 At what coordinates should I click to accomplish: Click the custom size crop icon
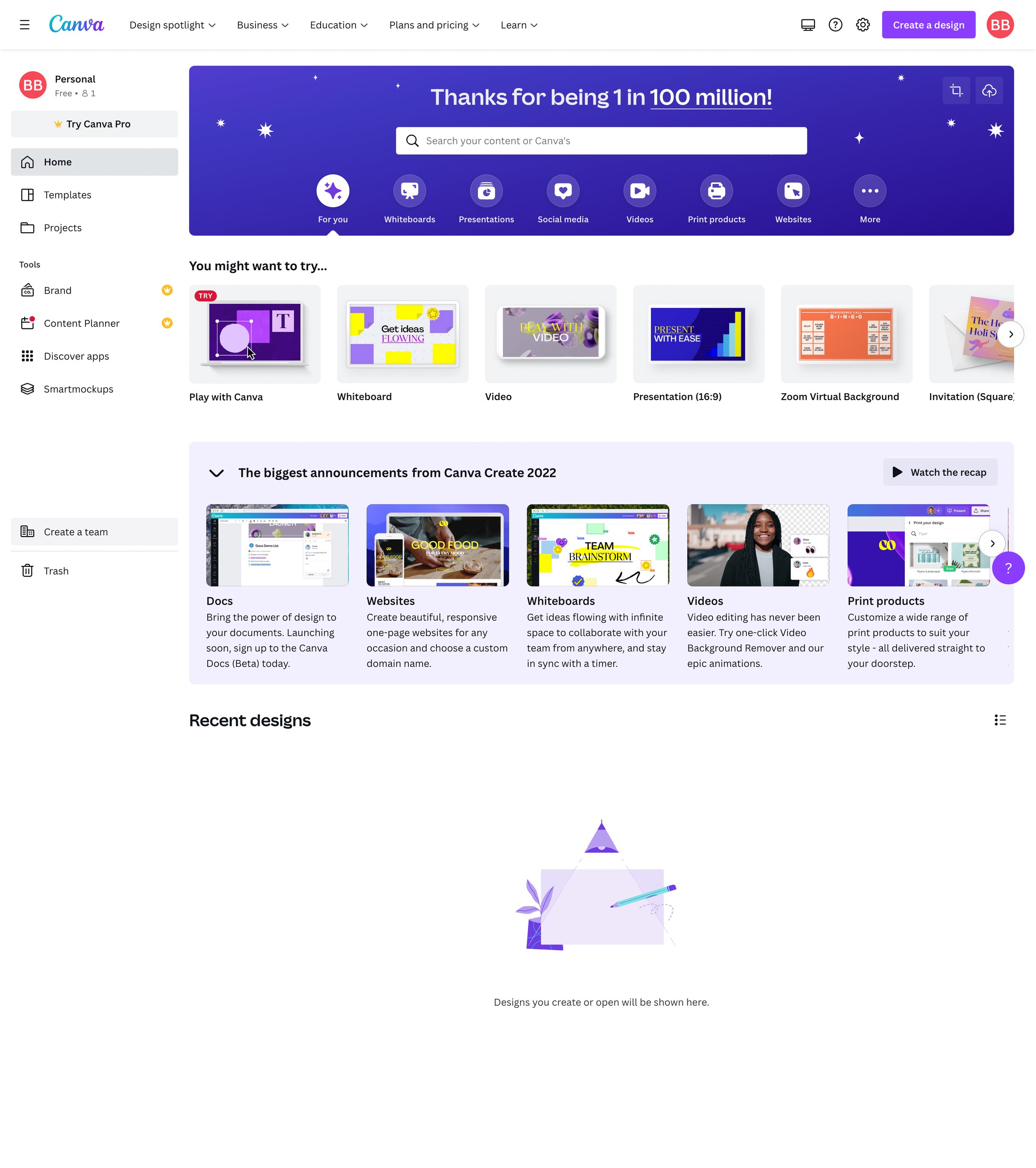click(x=957, y=90)
